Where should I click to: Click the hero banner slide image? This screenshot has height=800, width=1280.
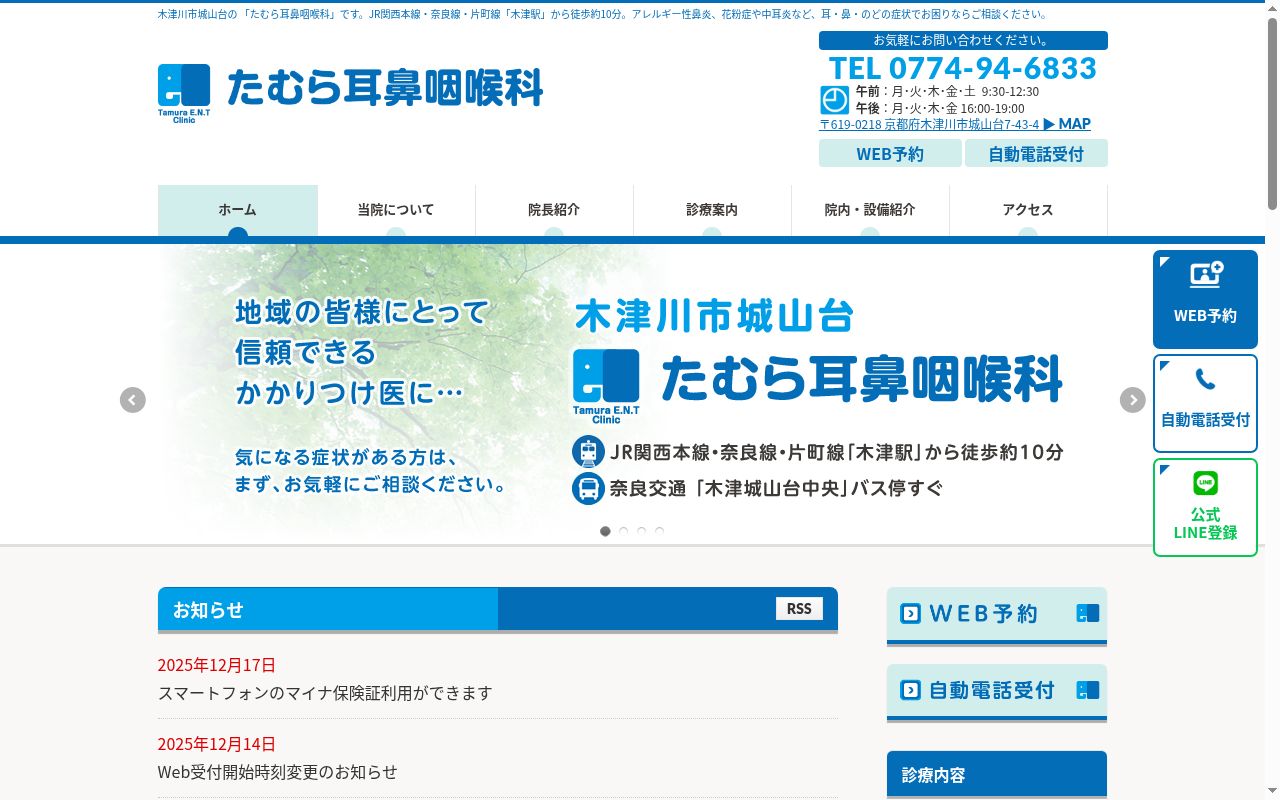632,394
